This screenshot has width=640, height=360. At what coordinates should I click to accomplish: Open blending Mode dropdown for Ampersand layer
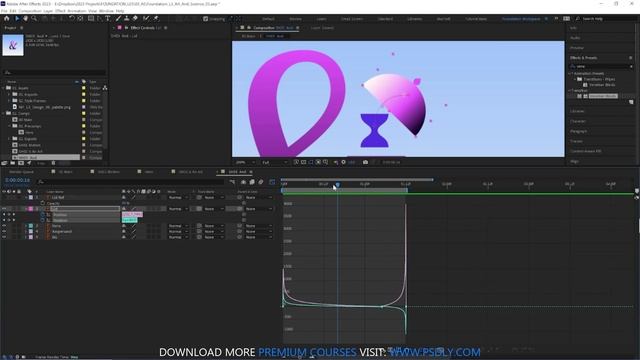178,231
